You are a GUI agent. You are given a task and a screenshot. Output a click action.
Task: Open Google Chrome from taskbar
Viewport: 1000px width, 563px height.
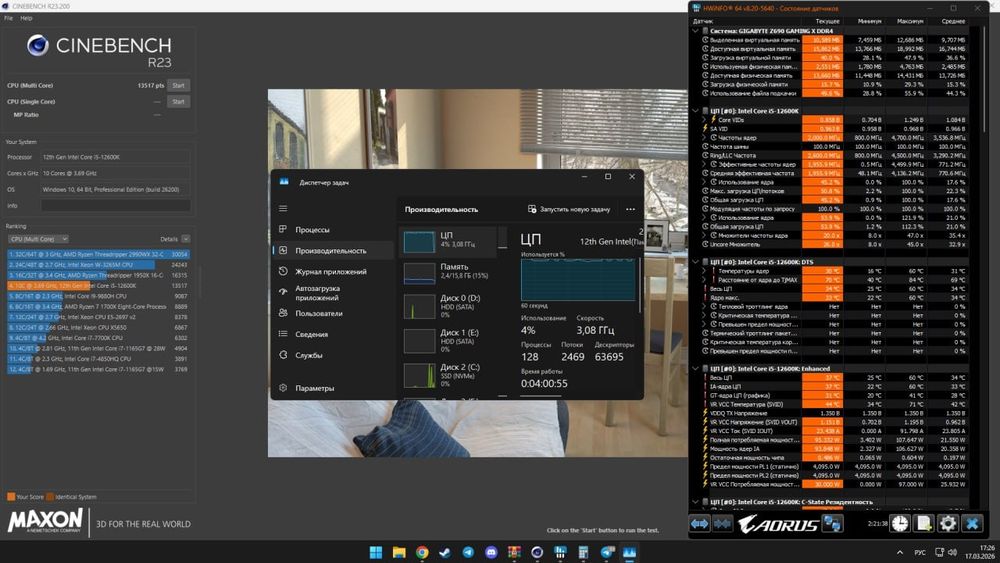point(422,552)
